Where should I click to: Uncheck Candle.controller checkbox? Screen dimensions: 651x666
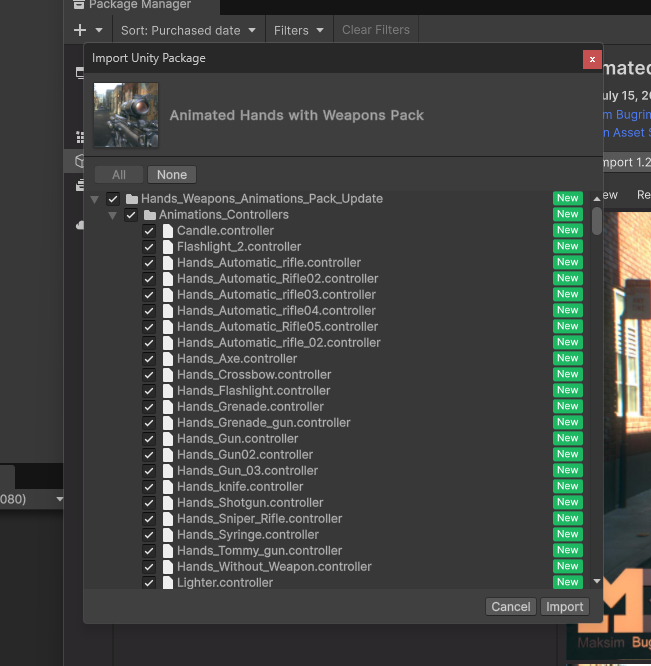click(149, 231)
